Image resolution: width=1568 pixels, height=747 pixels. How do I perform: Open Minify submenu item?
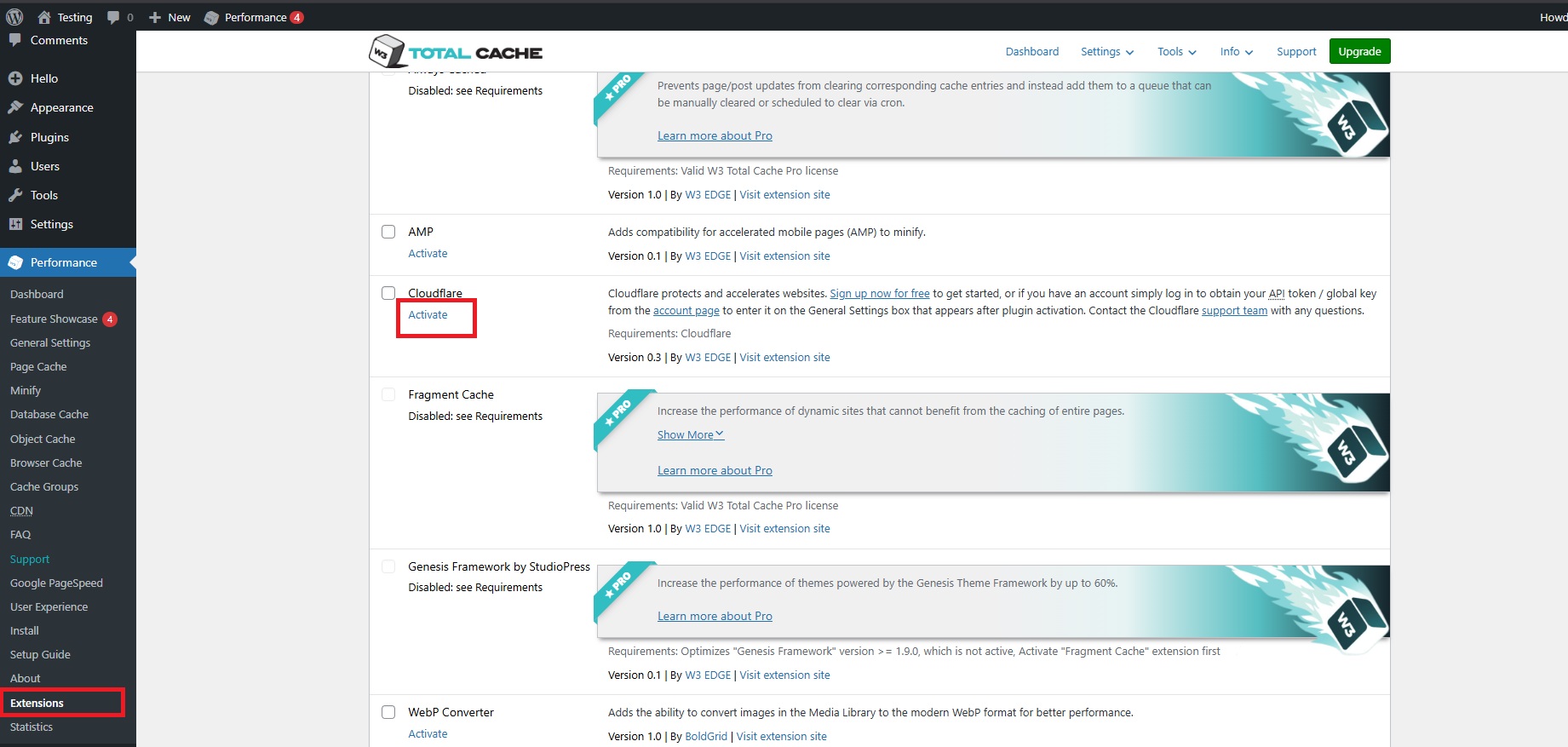click(x=26, y=390)
